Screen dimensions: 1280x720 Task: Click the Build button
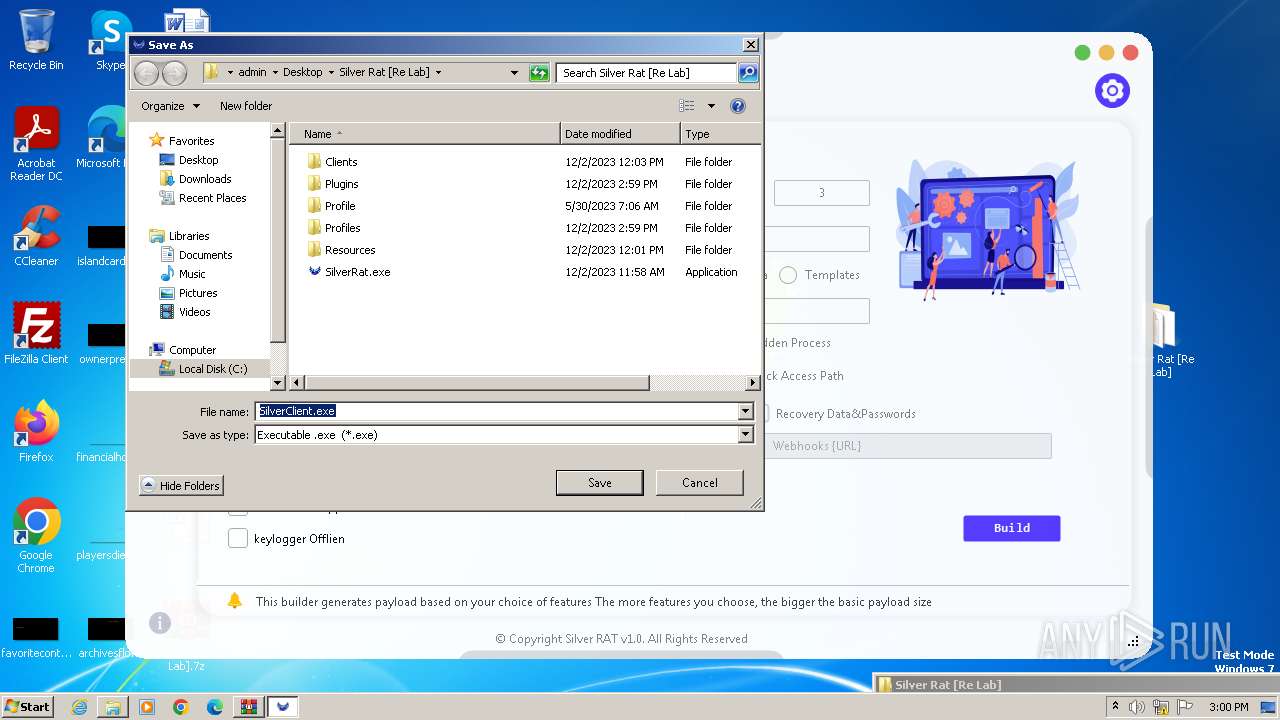(1012, 528)
